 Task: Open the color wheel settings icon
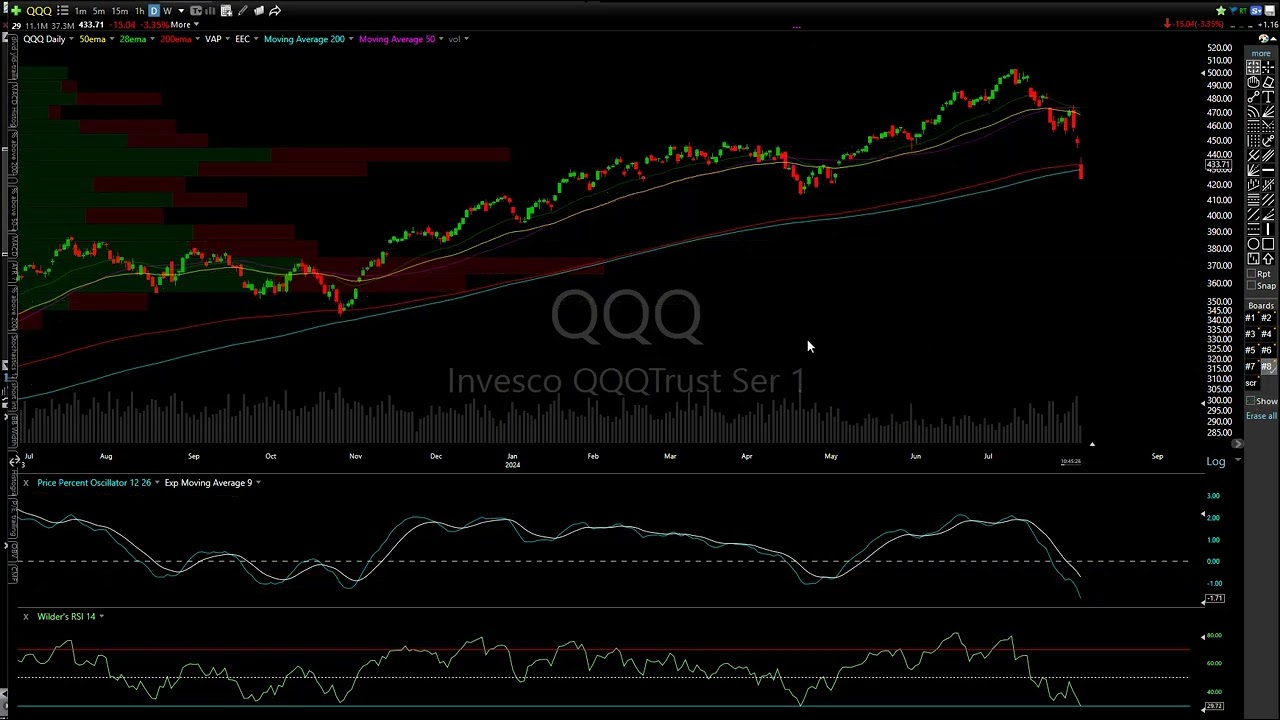(1263, 38)
